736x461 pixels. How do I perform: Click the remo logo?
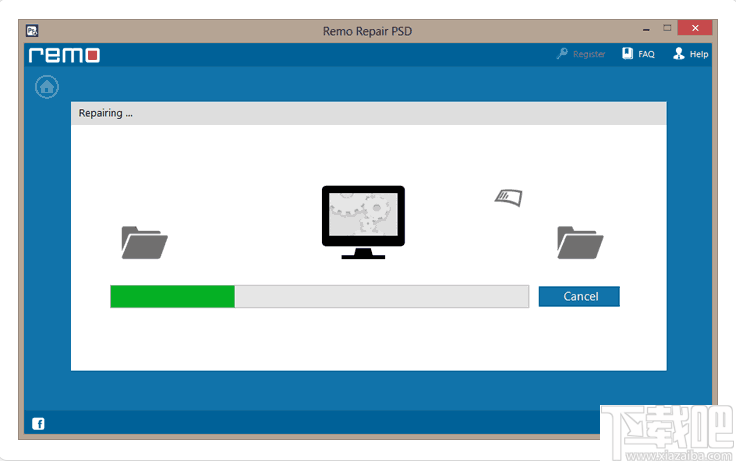[64, 55]
